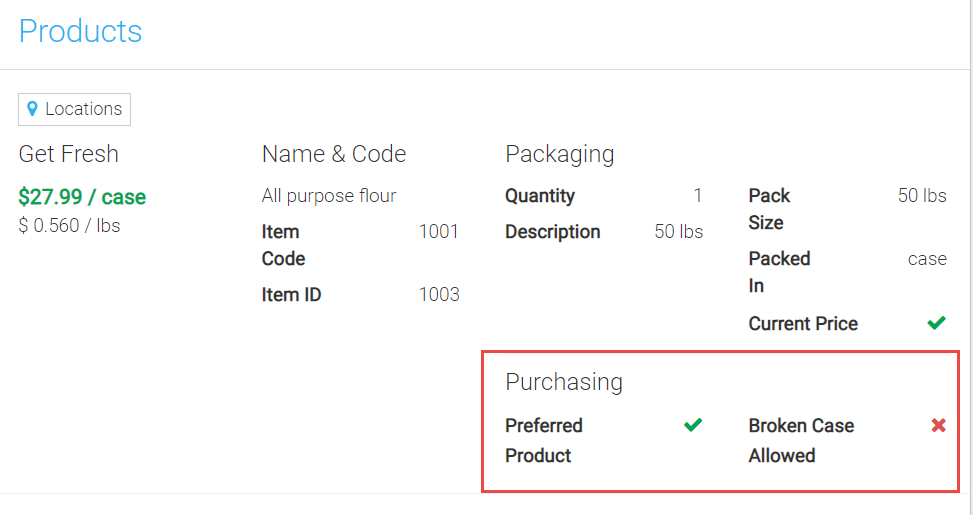Click the $ 0.560 / lbs unit price
Screen dimensions: 973x515
[69, 226]
